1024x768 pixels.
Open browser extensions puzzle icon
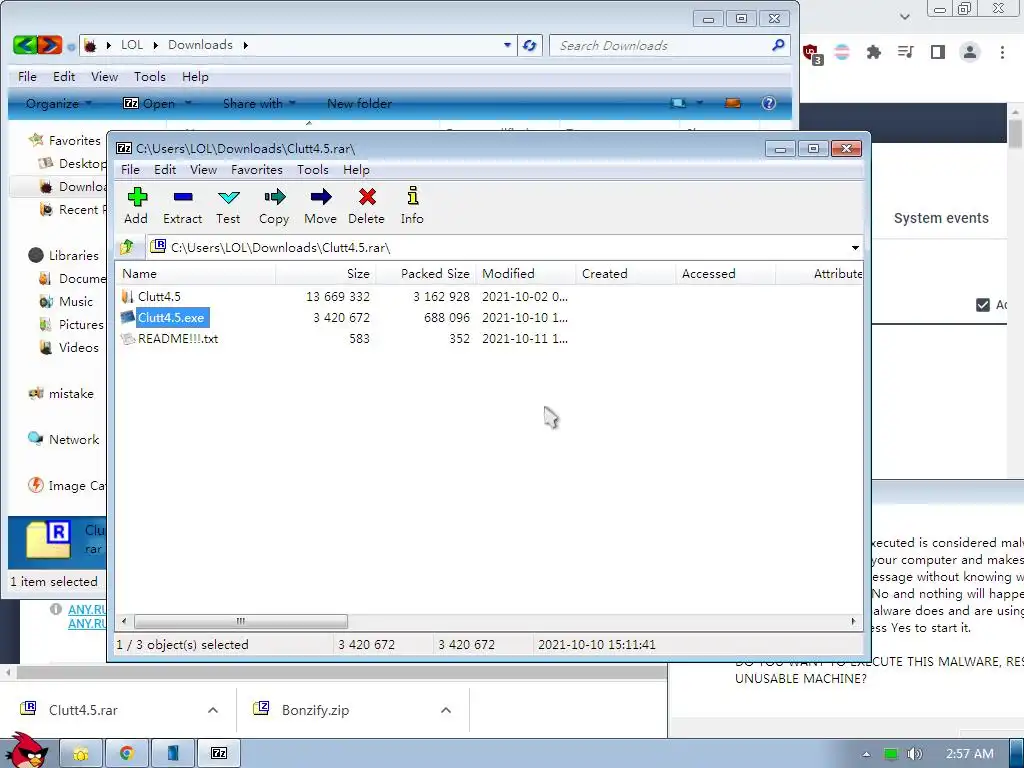pos(873,52)
